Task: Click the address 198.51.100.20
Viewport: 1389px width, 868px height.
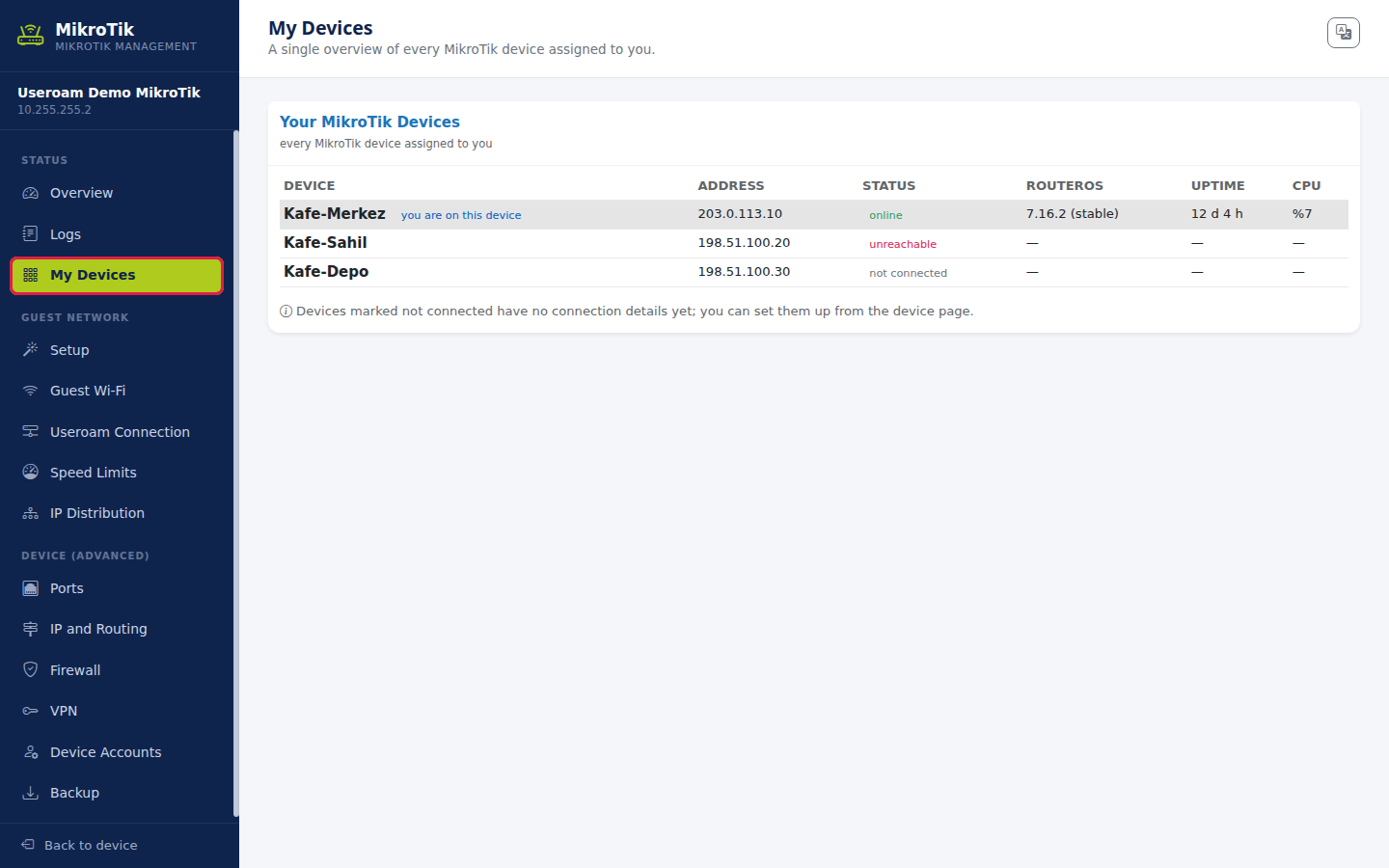Action: click(744, 243)
